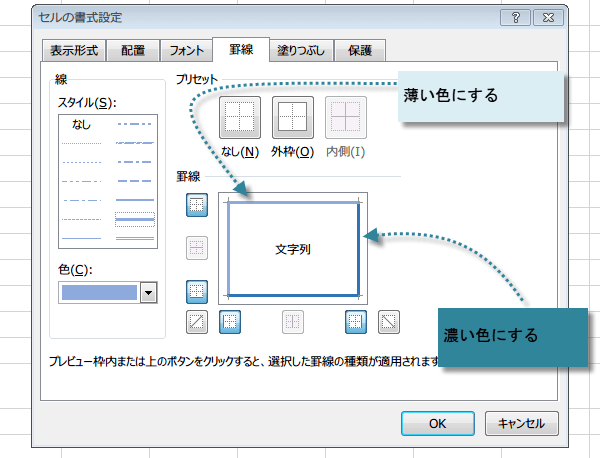Switch to the 塗りつぶし tab
Image resolution: width=600 pixels, height=458 pixels.
tap(301, 50)
